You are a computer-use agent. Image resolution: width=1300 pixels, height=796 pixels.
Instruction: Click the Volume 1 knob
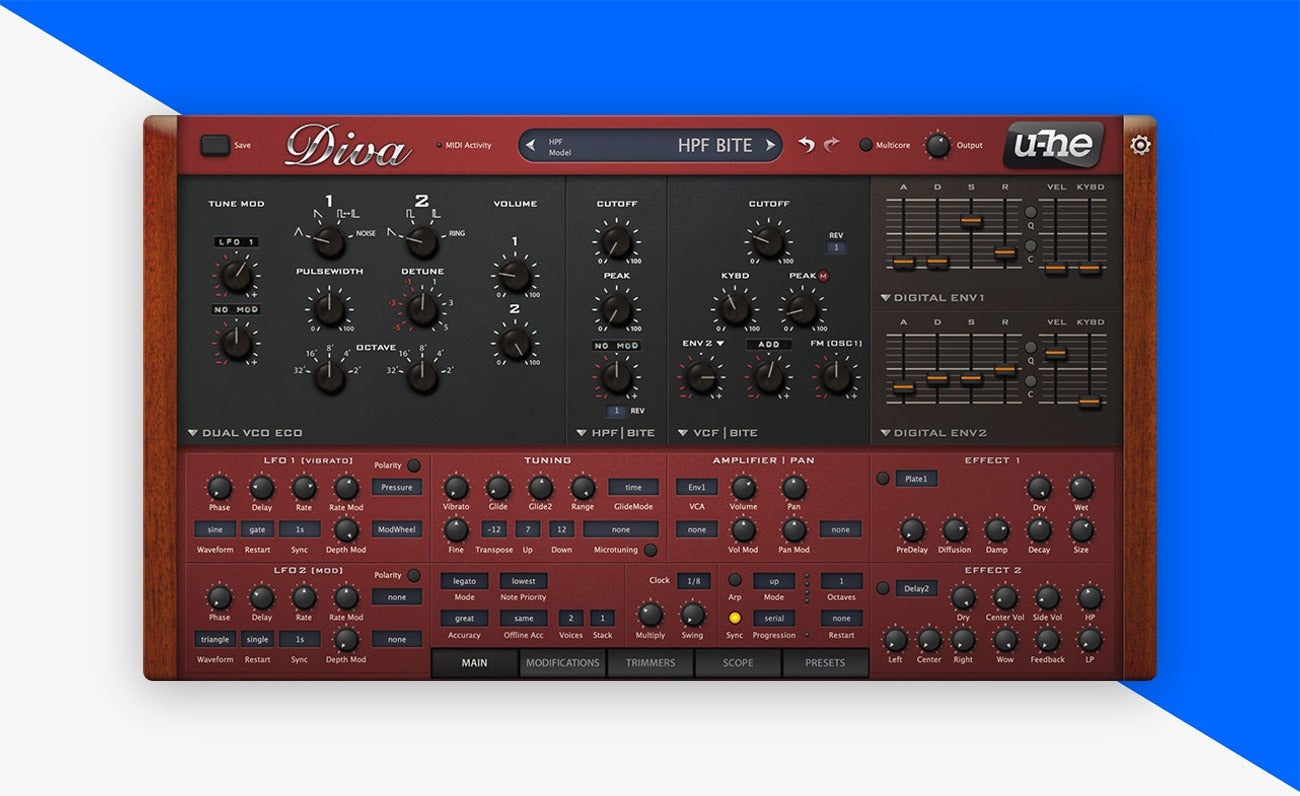[515, 275]
